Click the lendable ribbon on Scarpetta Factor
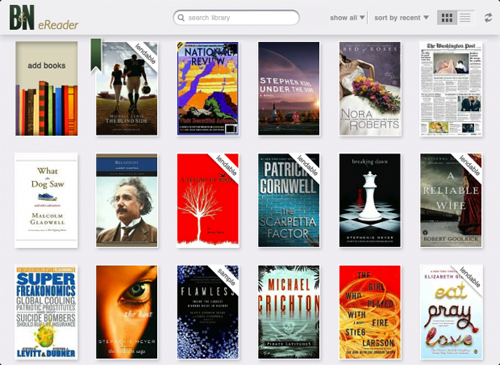Viewport: 500px width, 365px height. pos(307,166)
